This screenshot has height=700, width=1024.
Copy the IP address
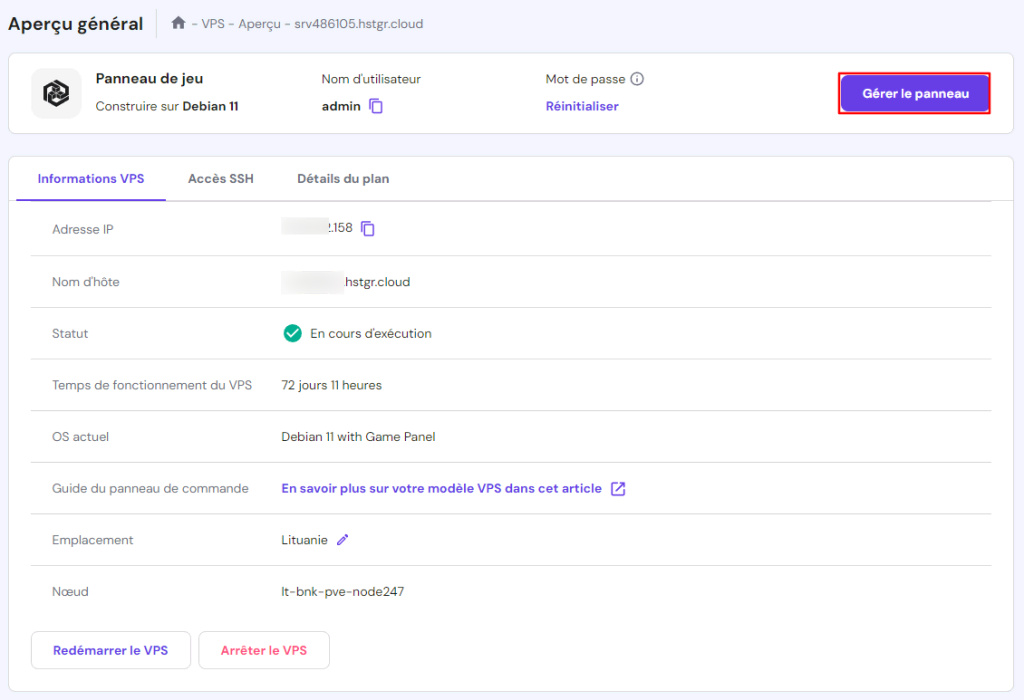pos(368,229)
